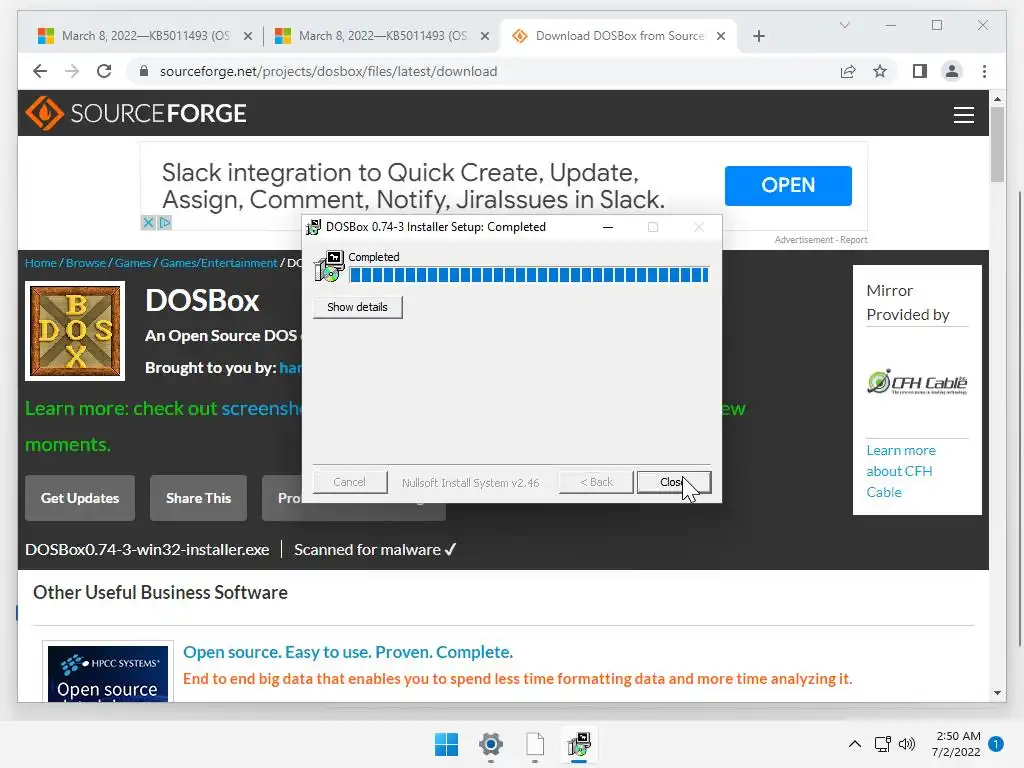Open the Home breadcrumb link
The height and width of the screenshot is (768, 1024).
40,263
